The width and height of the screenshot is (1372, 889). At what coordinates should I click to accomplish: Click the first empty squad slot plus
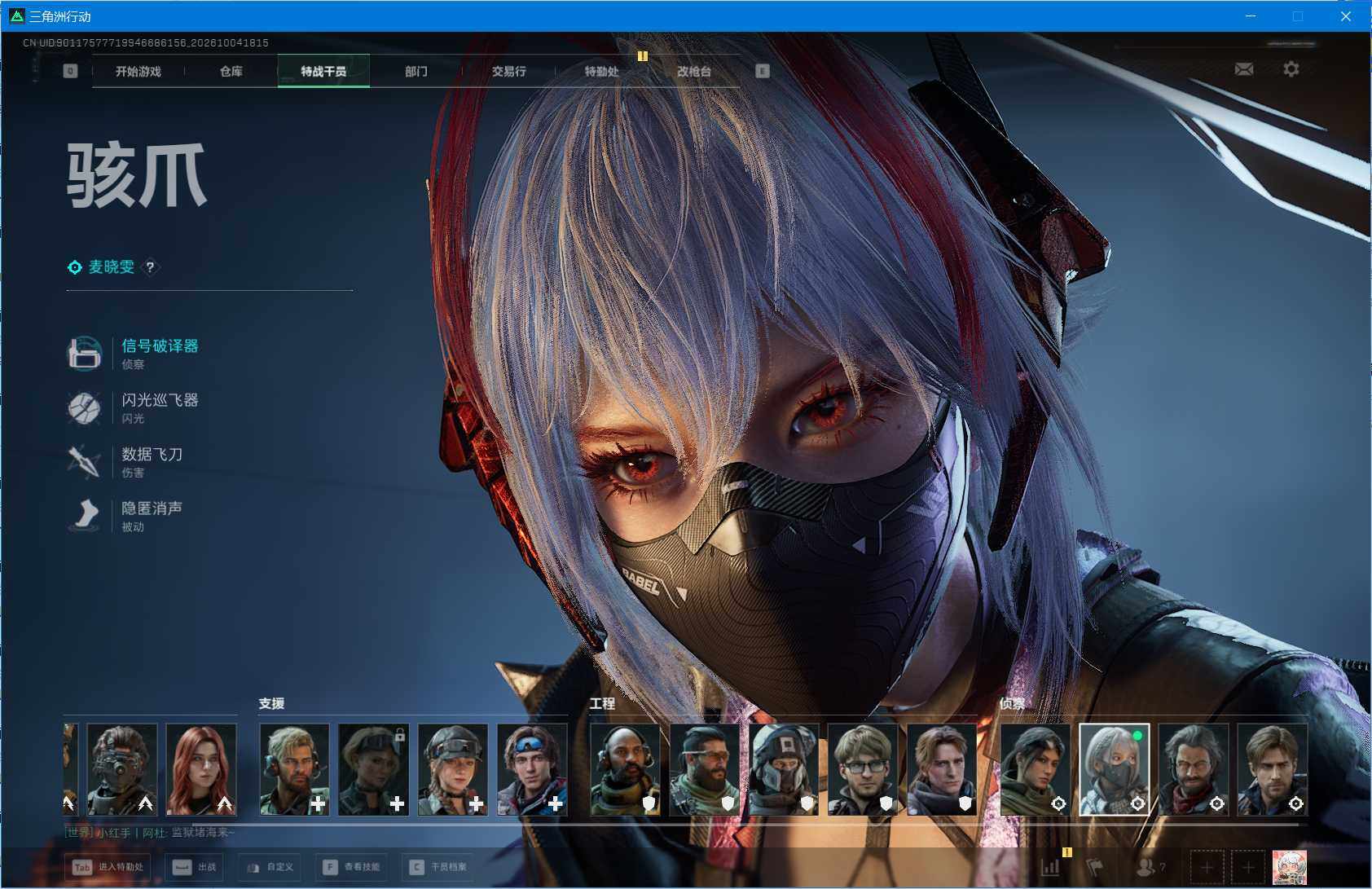1207,867
